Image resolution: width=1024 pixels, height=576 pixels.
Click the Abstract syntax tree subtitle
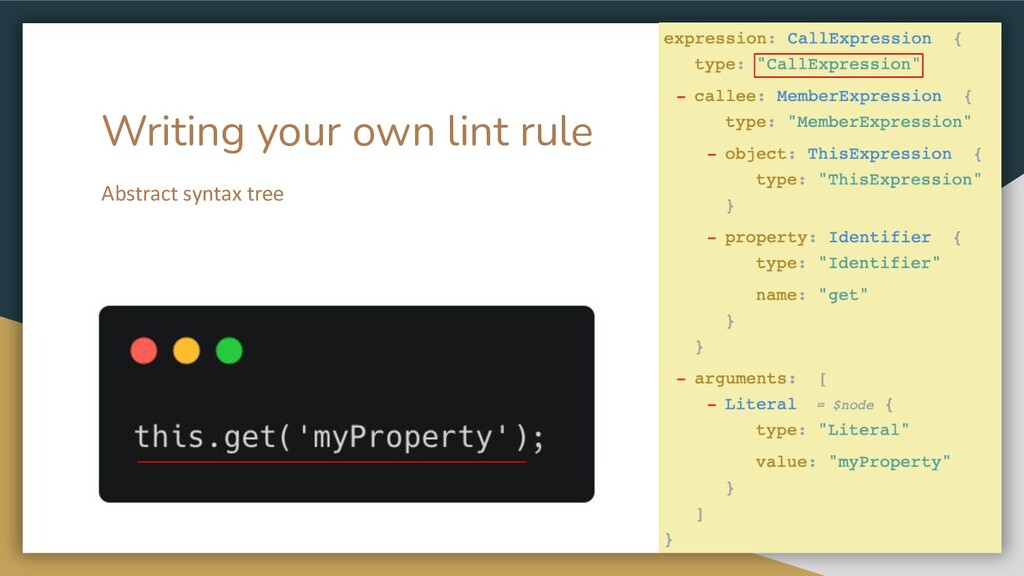[193, 194]
